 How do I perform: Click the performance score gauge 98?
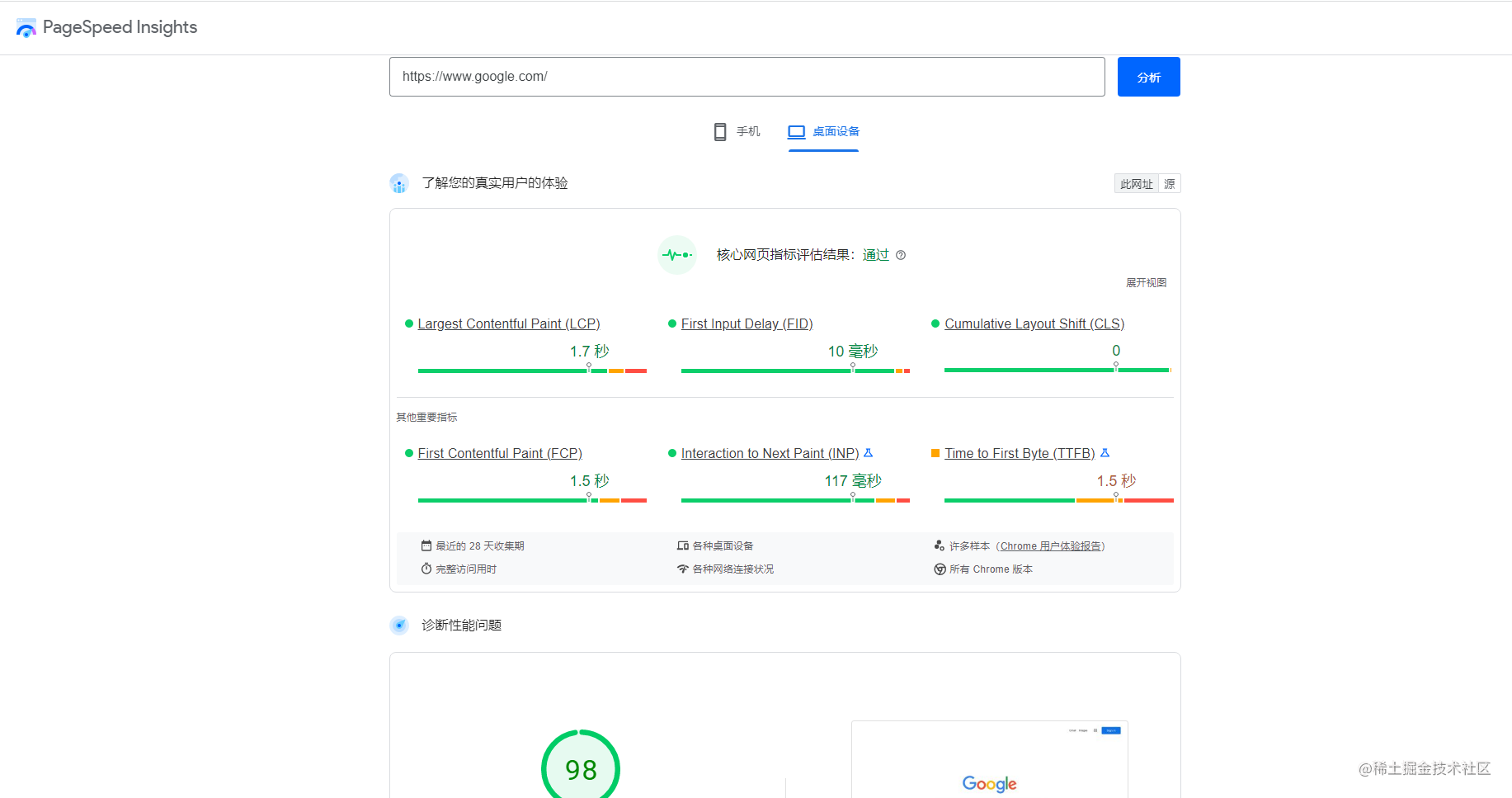coord(581,767)
